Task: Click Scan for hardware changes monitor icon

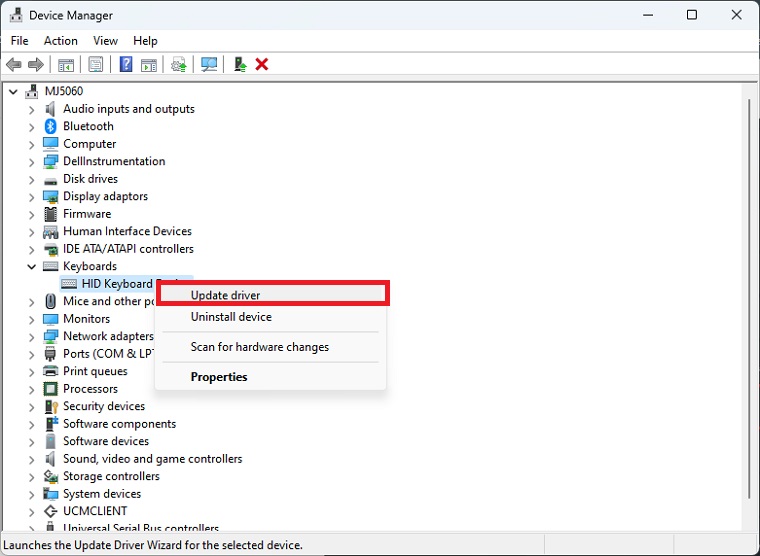Action: click(209, 64)
